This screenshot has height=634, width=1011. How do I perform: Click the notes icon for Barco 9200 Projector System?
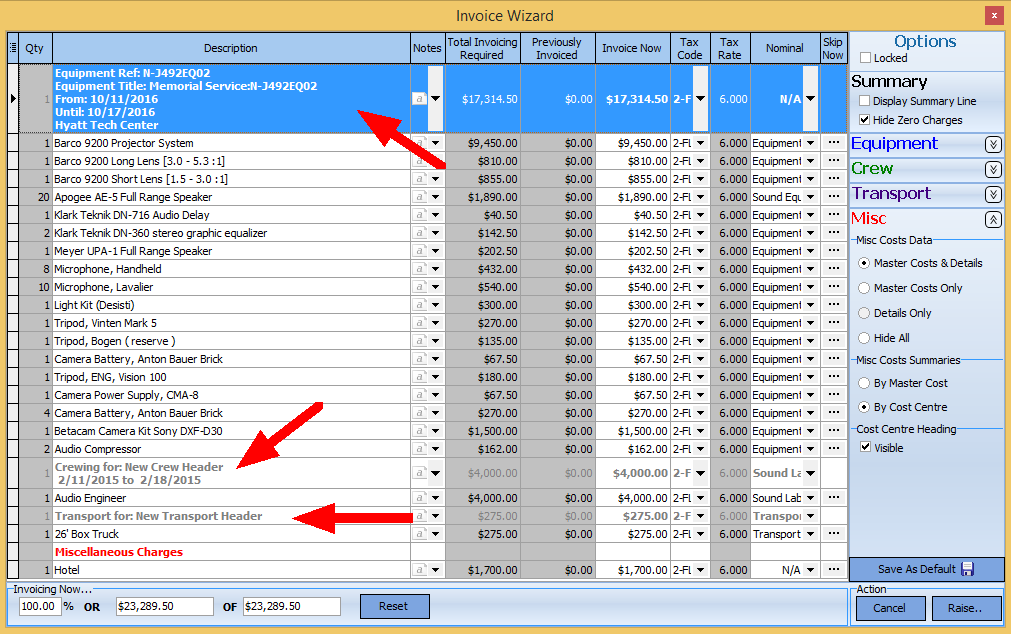click(419, 143)
